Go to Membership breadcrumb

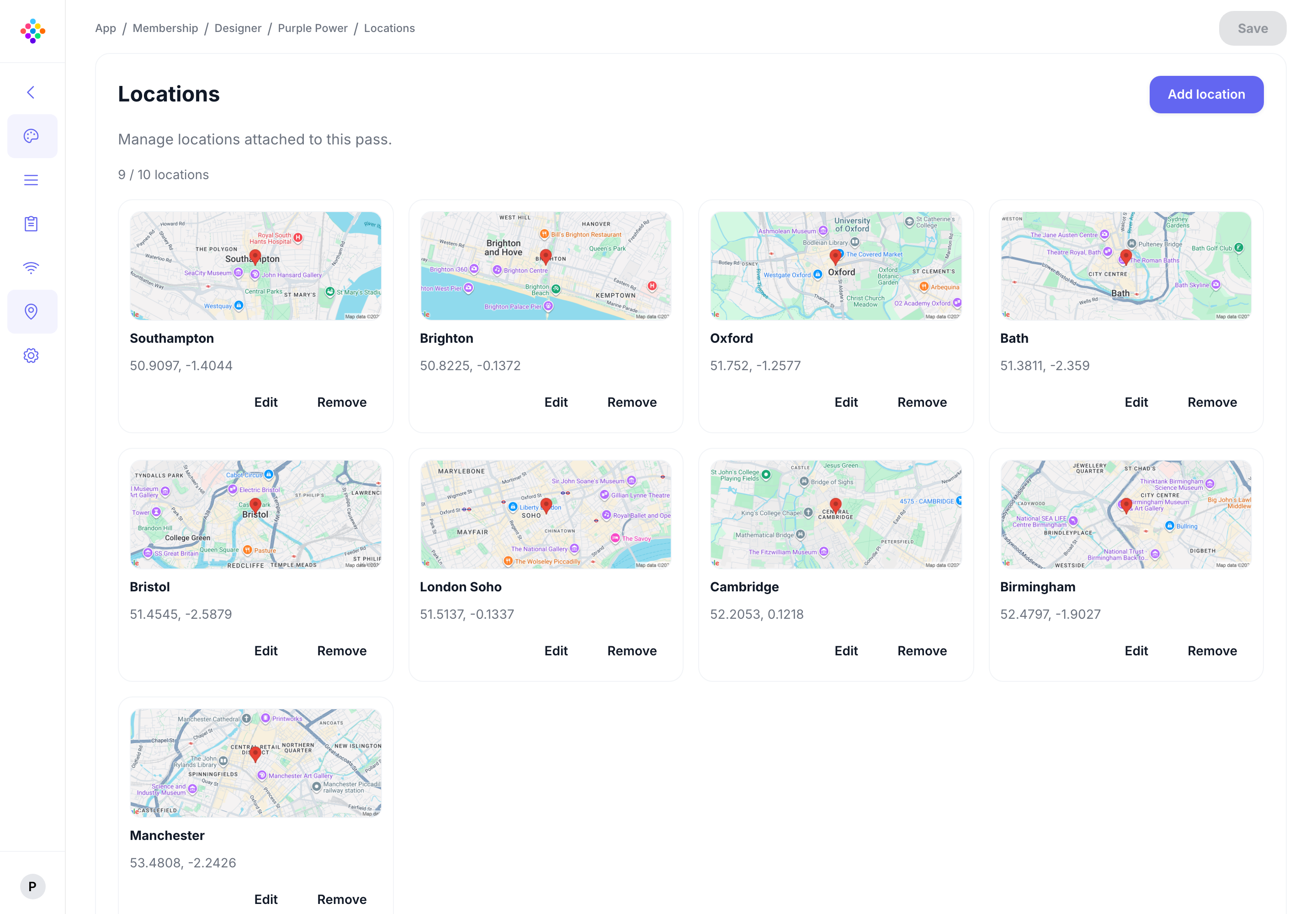(x=165, y=28)
